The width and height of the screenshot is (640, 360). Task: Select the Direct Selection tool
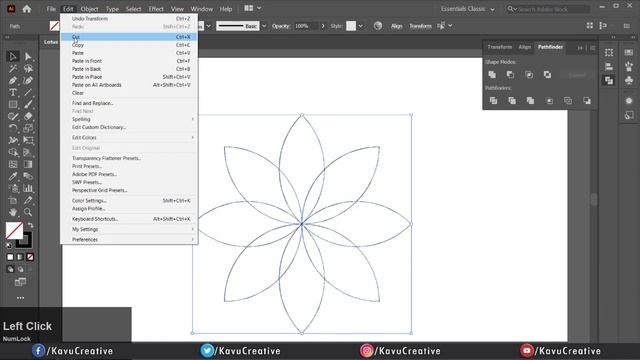coord(28,56)
